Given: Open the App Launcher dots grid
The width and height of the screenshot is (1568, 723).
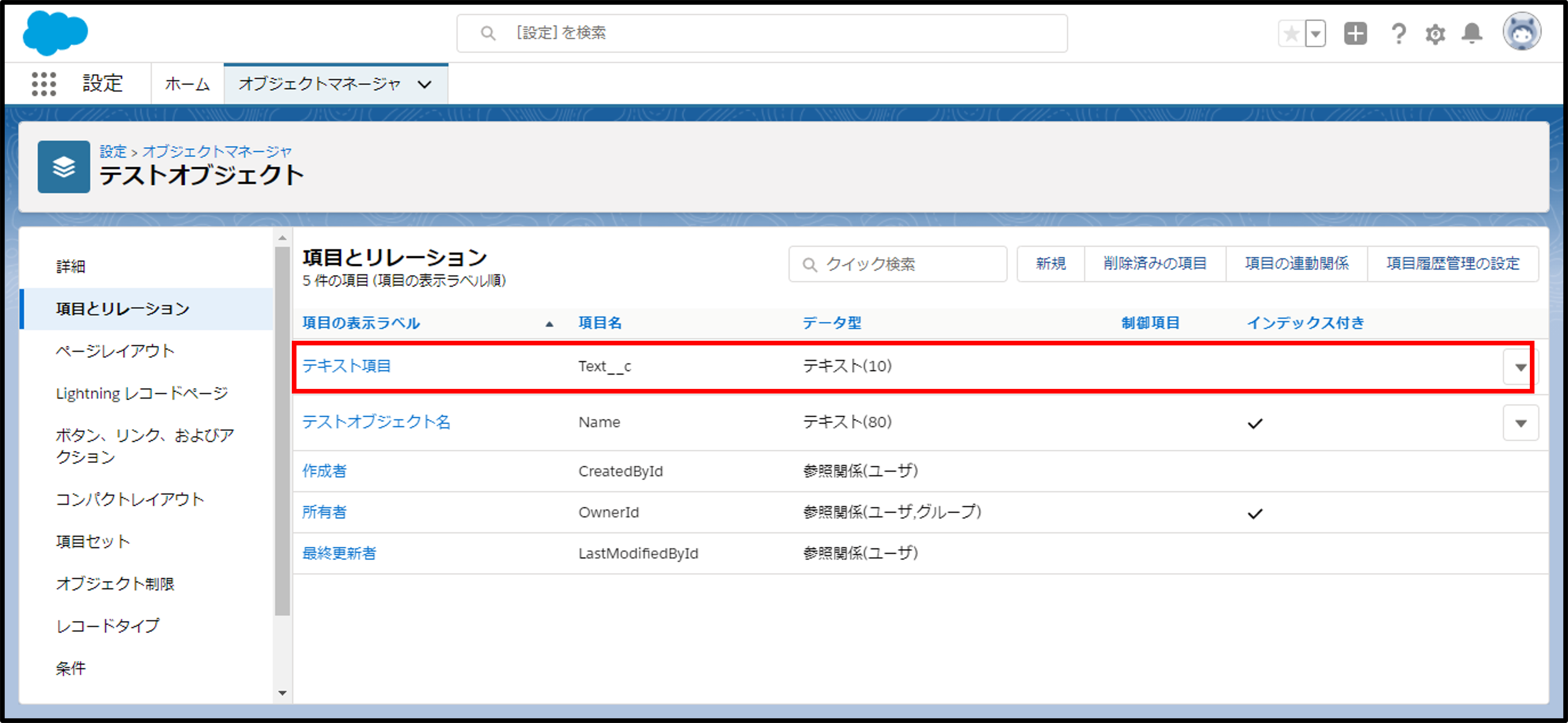Looking at the screenshot, I should click(x=44, y=83).
